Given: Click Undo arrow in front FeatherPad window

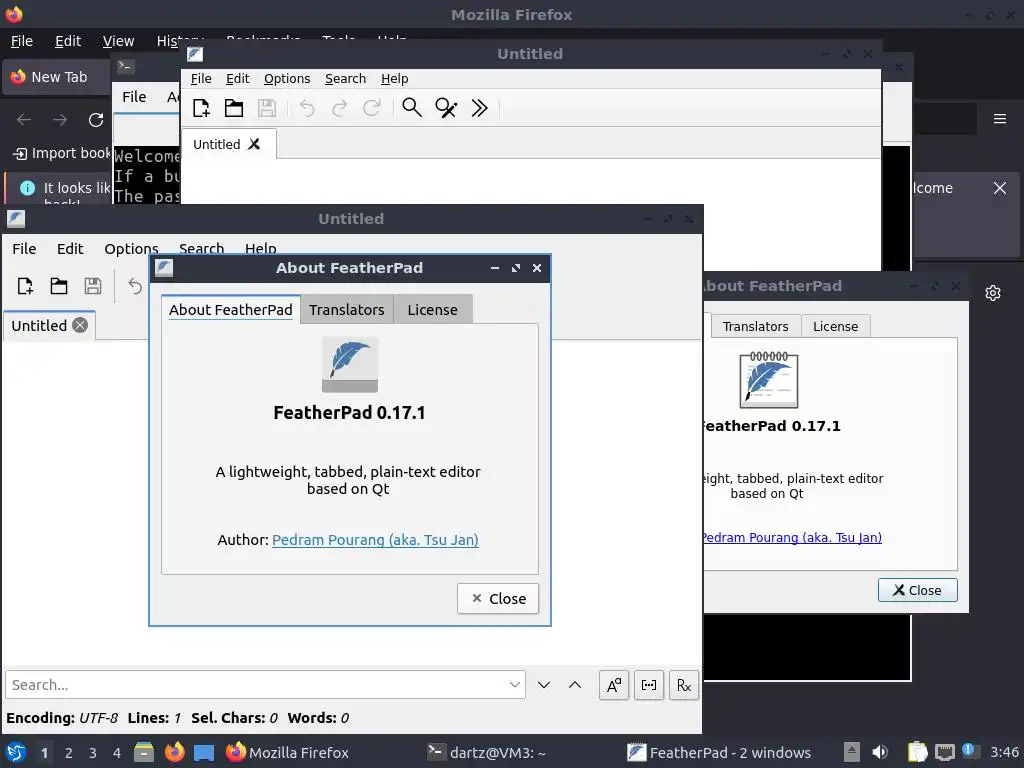Looking at the screenshot, I should pos(135,286).
